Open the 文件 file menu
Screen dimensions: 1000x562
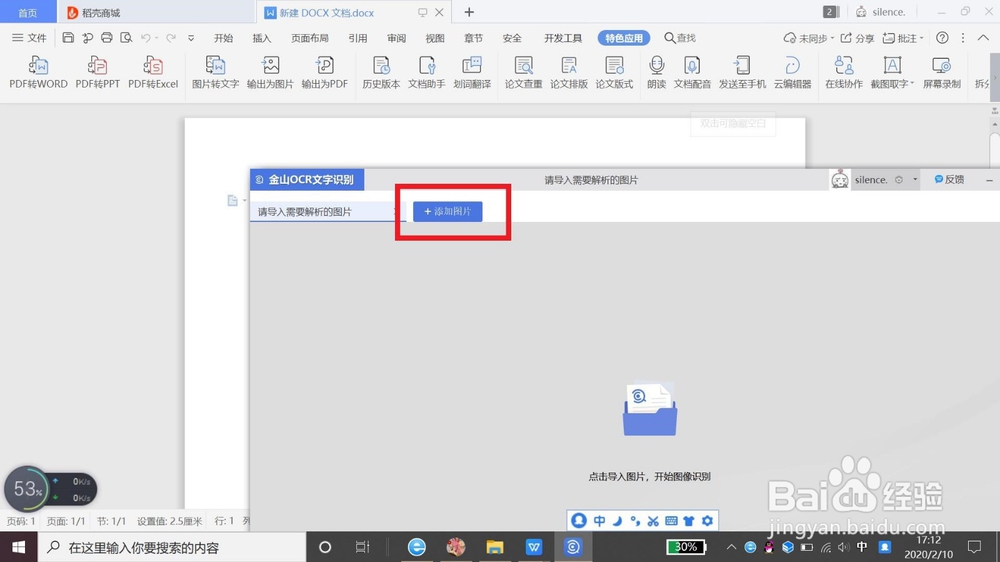(x=29, y=38)
